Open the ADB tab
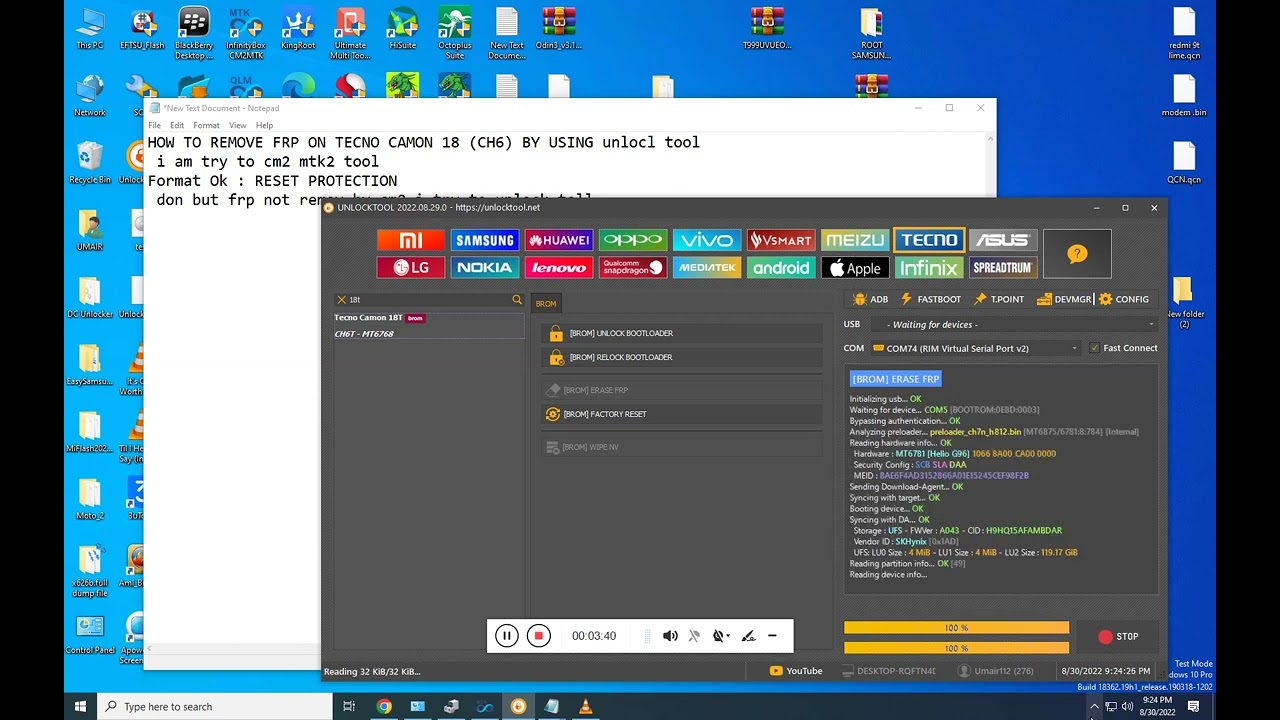Image resolution: width=1280 pixels, height=720 pixels. coord(870,299)
